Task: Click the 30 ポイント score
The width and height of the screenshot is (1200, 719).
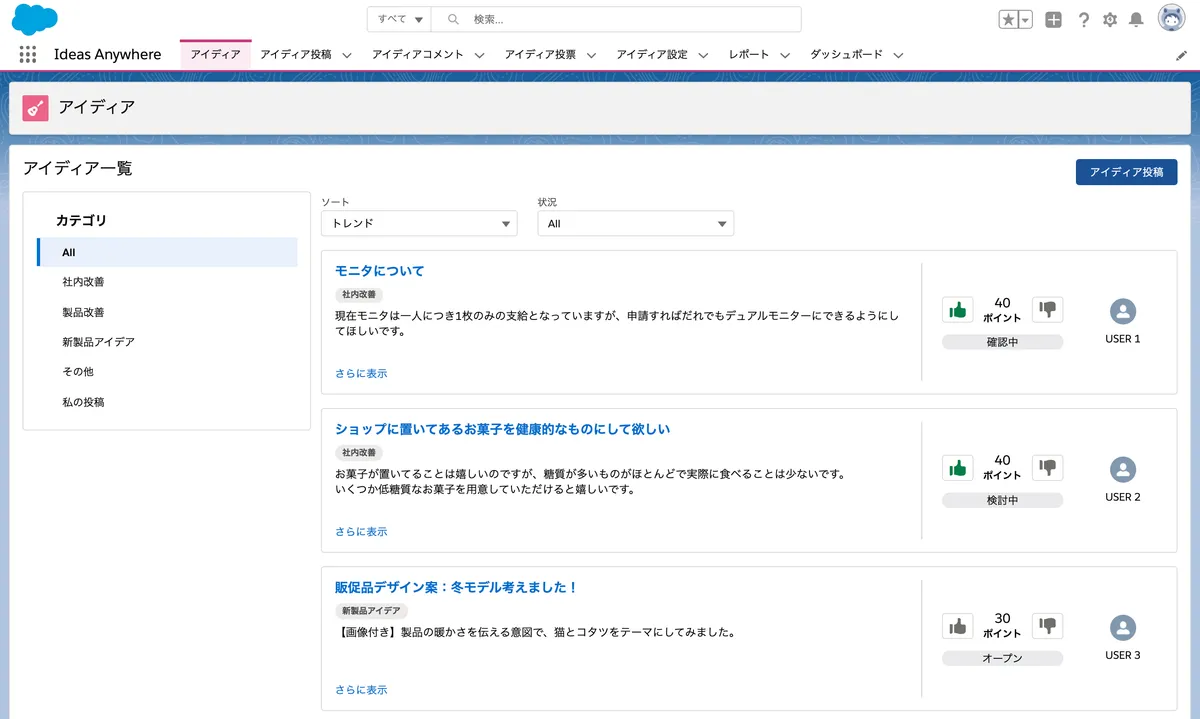Action: (x=1002, y=625)
